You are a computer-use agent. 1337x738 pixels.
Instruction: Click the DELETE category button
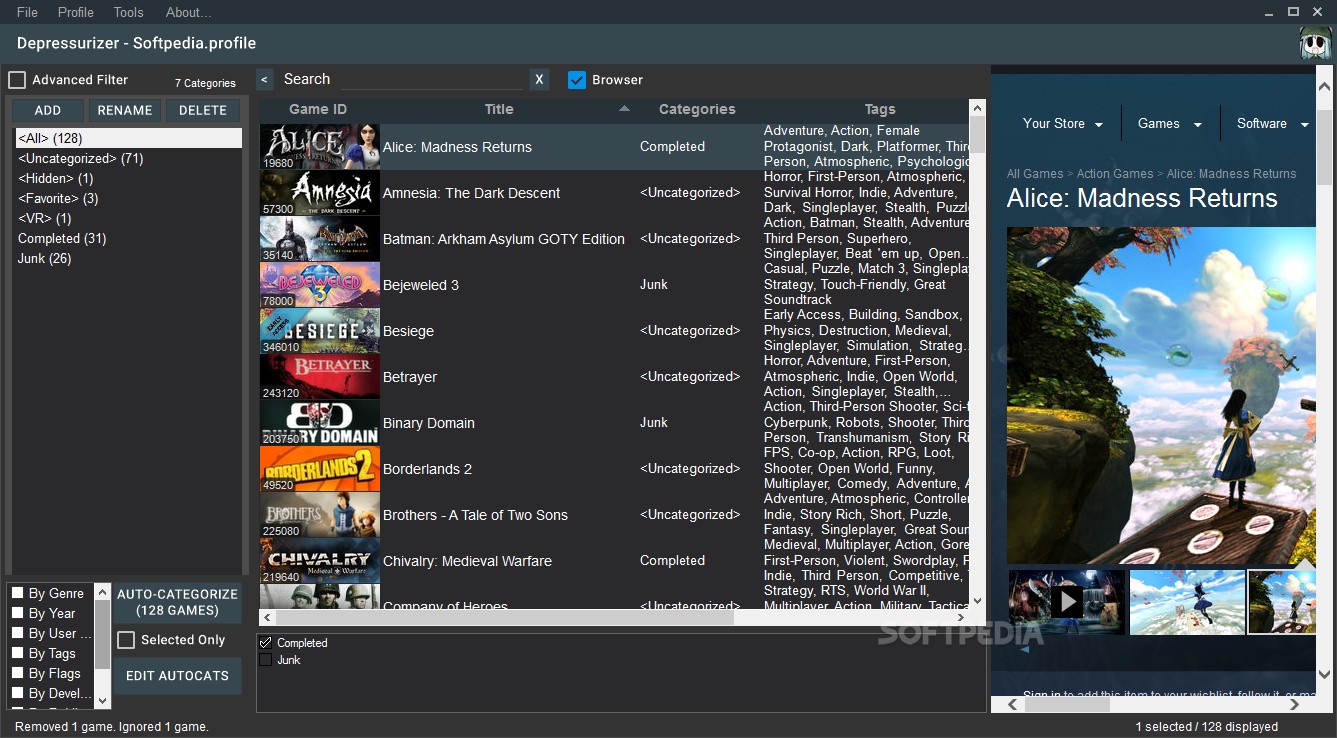pos(203,110)
